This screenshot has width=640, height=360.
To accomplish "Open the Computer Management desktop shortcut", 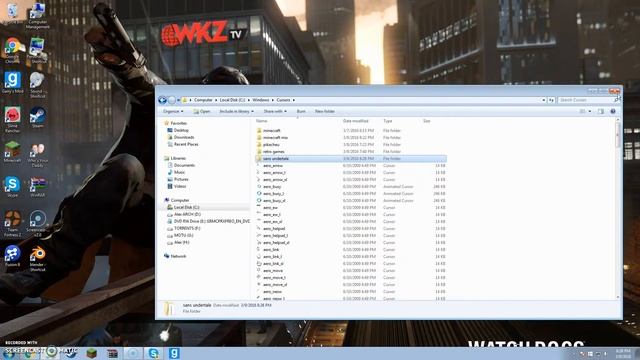I will (37, 16).
